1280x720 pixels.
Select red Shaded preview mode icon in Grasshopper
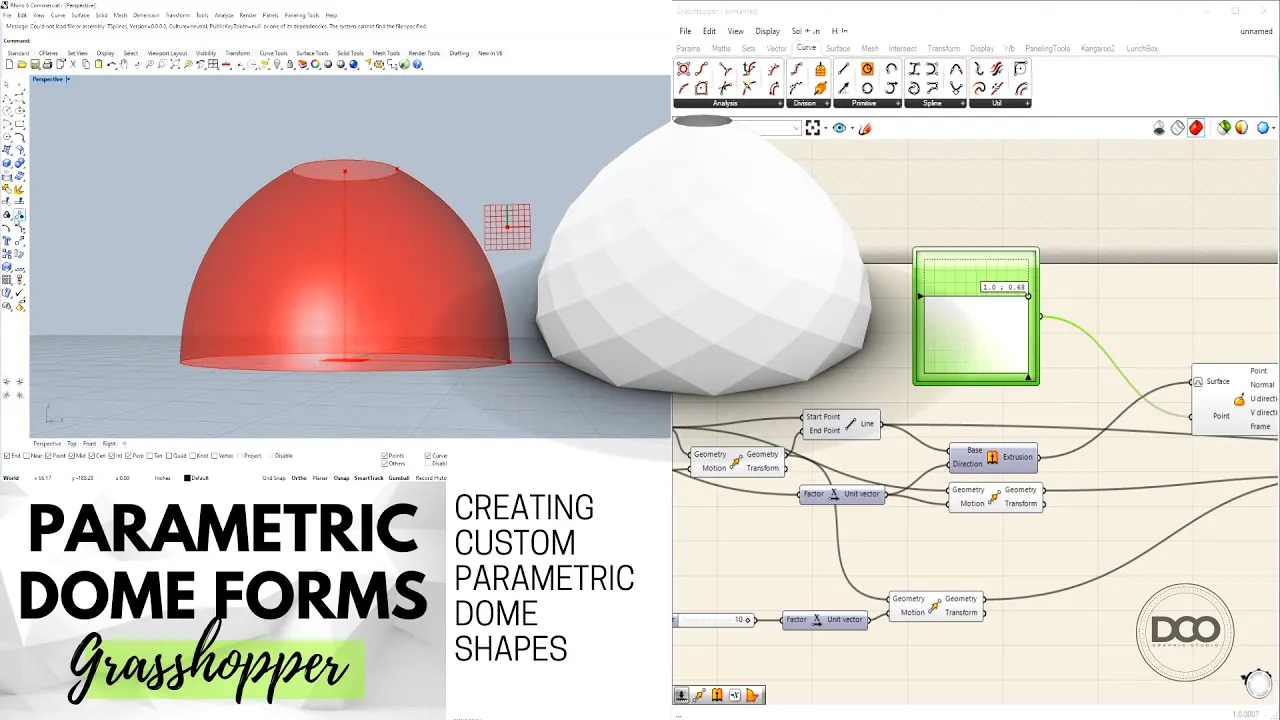(1196, 128)
